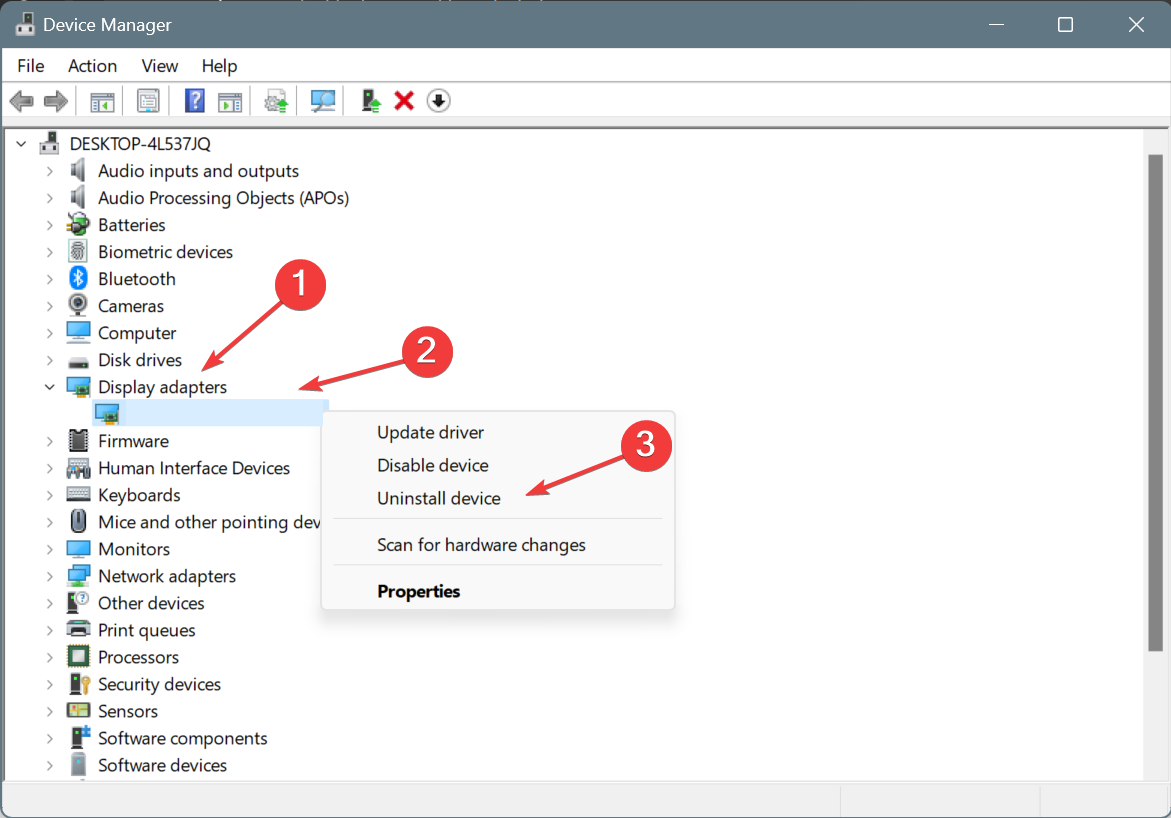Click the black down-arrow toolbar icon
Image resolution: width=1171 pixels, height=818 pixels.
click(x=438, y=101)
